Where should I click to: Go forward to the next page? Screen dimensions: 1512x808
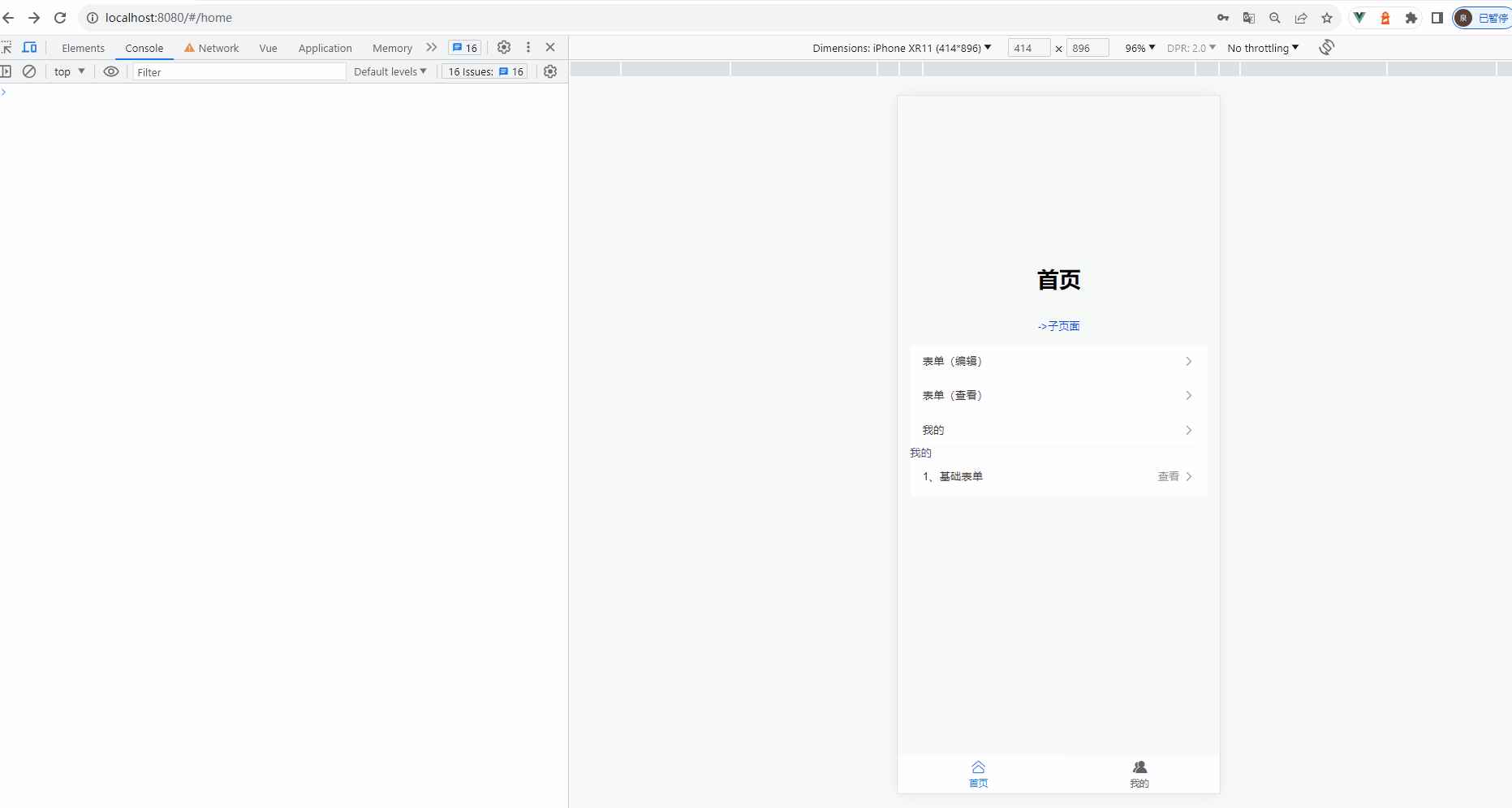(34, 18)
